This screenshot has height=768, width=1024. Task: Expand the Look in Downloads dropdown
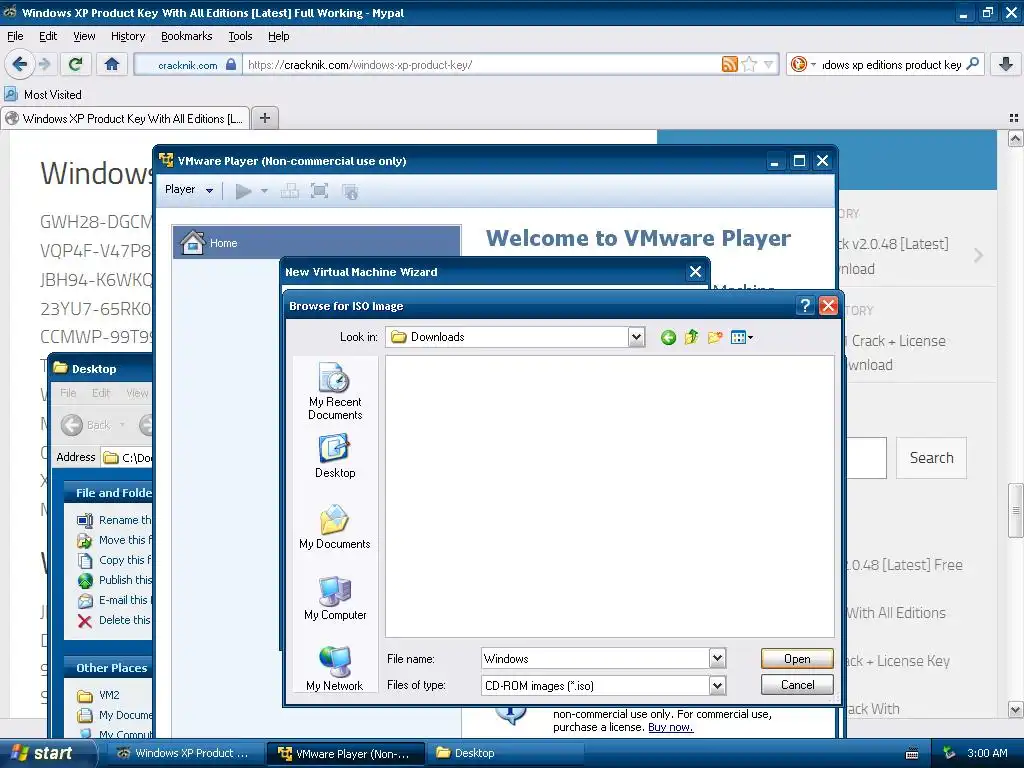pos(636,337)
